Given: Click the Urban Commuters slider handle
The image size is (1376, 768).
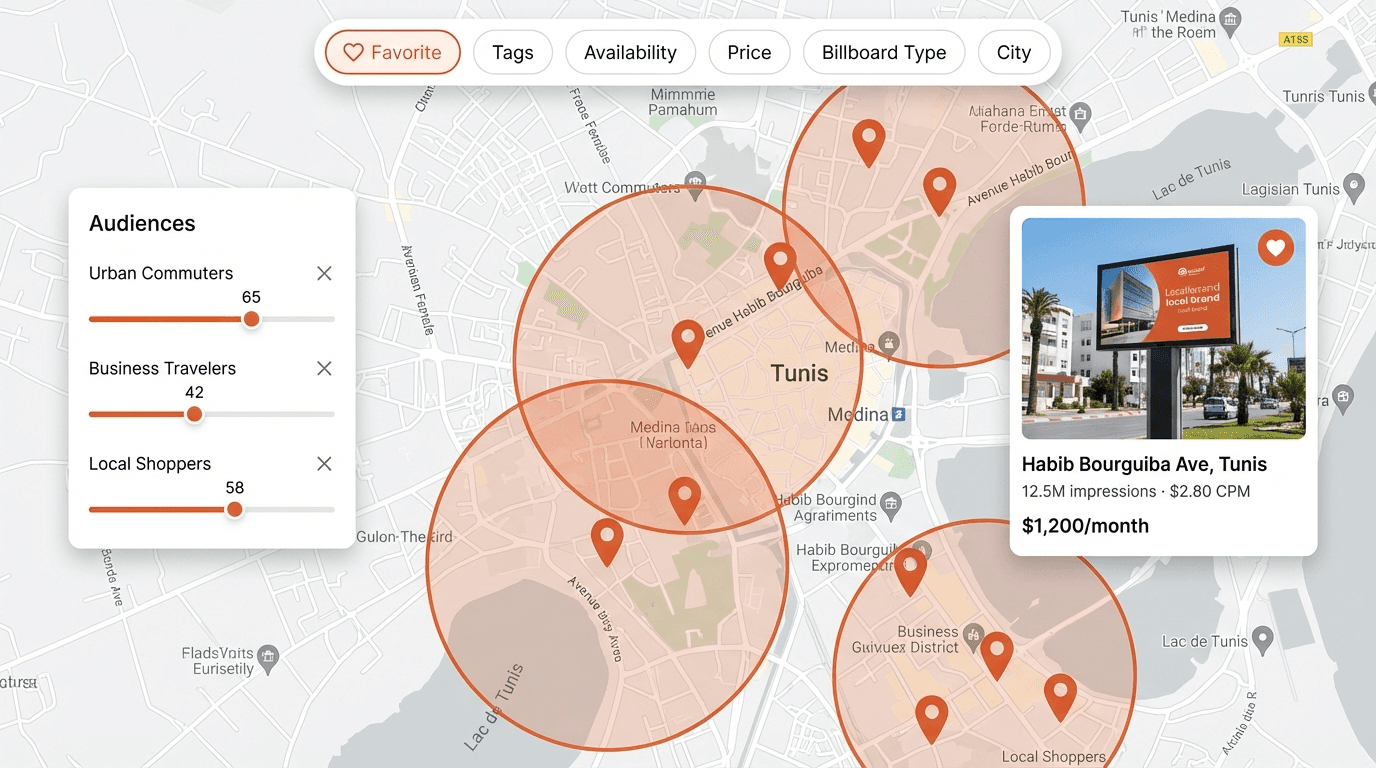Looking at the screenshot, I should pyautogui.click(x=251, y=319).
